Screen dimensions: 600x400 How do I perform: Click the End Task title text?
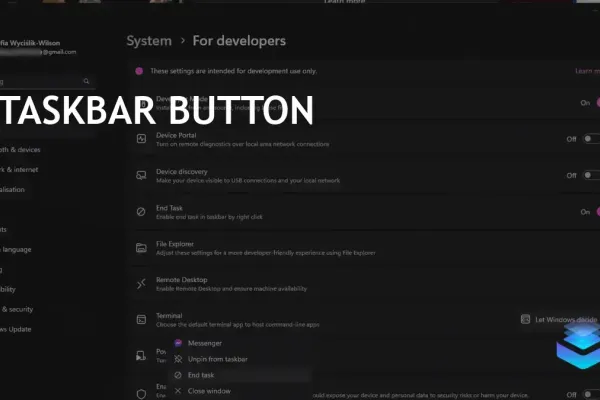(x=169, y=208)
